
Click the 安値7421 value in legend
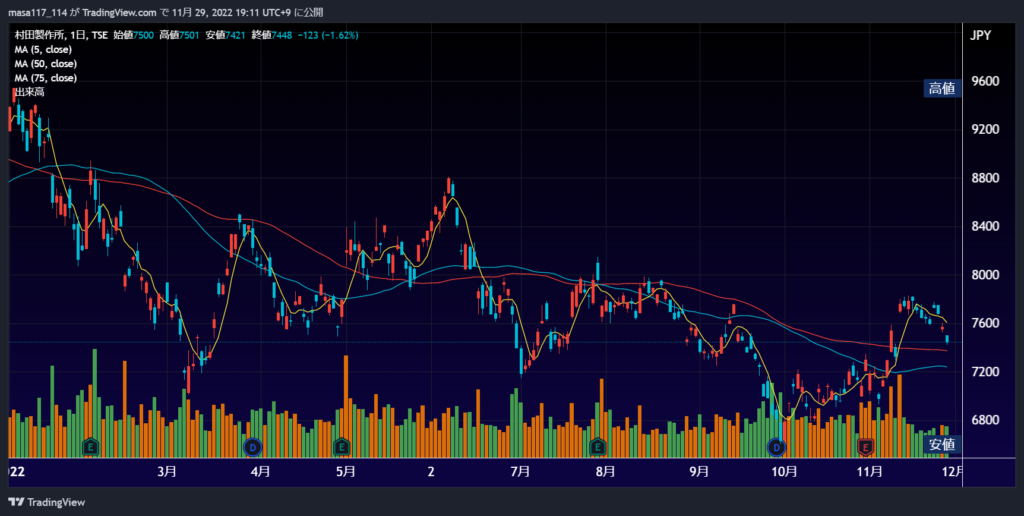click(226, 35)
